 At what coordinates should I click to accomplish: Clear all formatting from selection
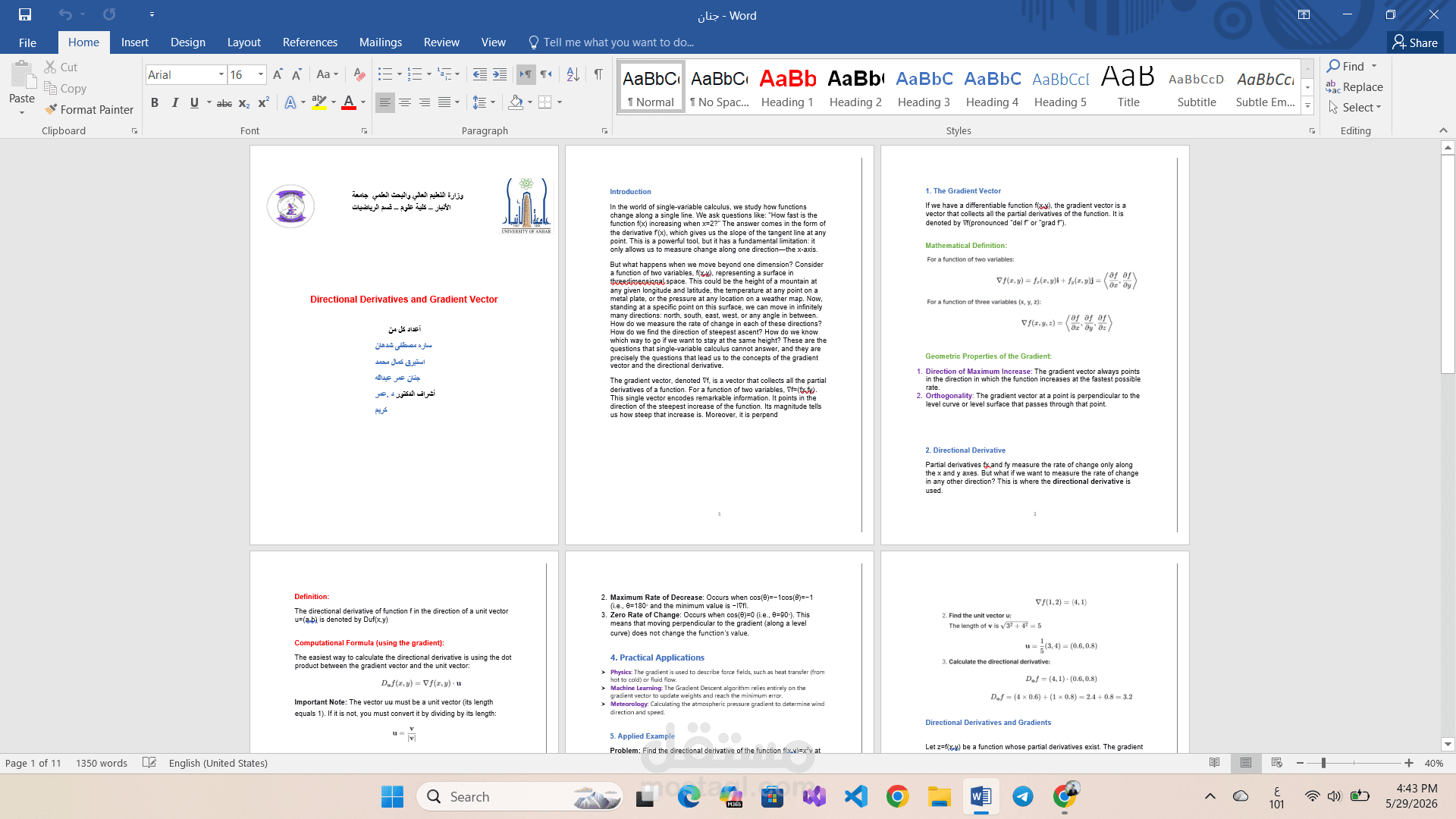[359, 74]
